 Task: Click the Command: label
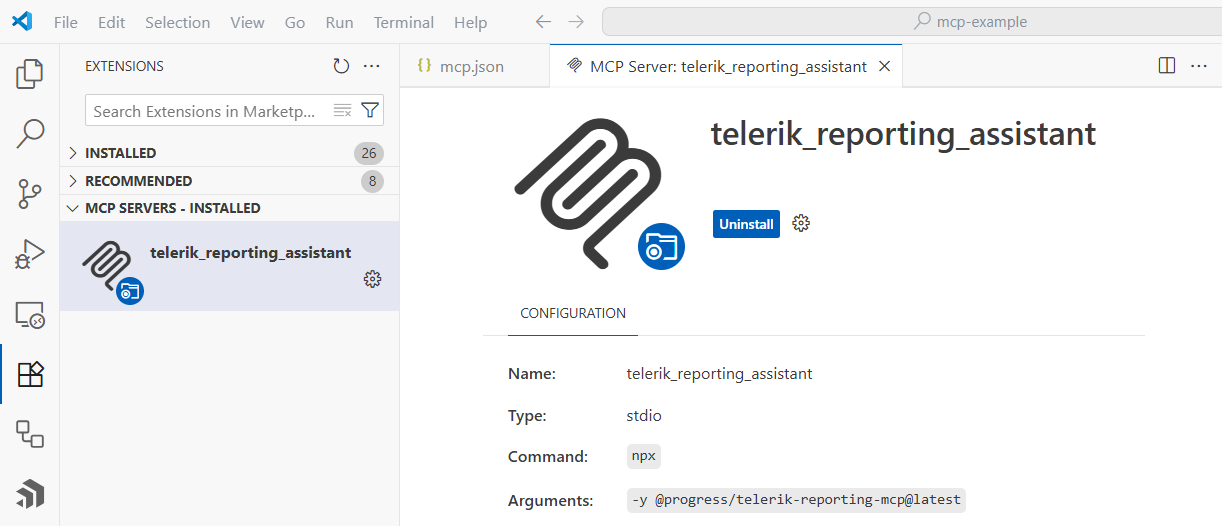547,457
